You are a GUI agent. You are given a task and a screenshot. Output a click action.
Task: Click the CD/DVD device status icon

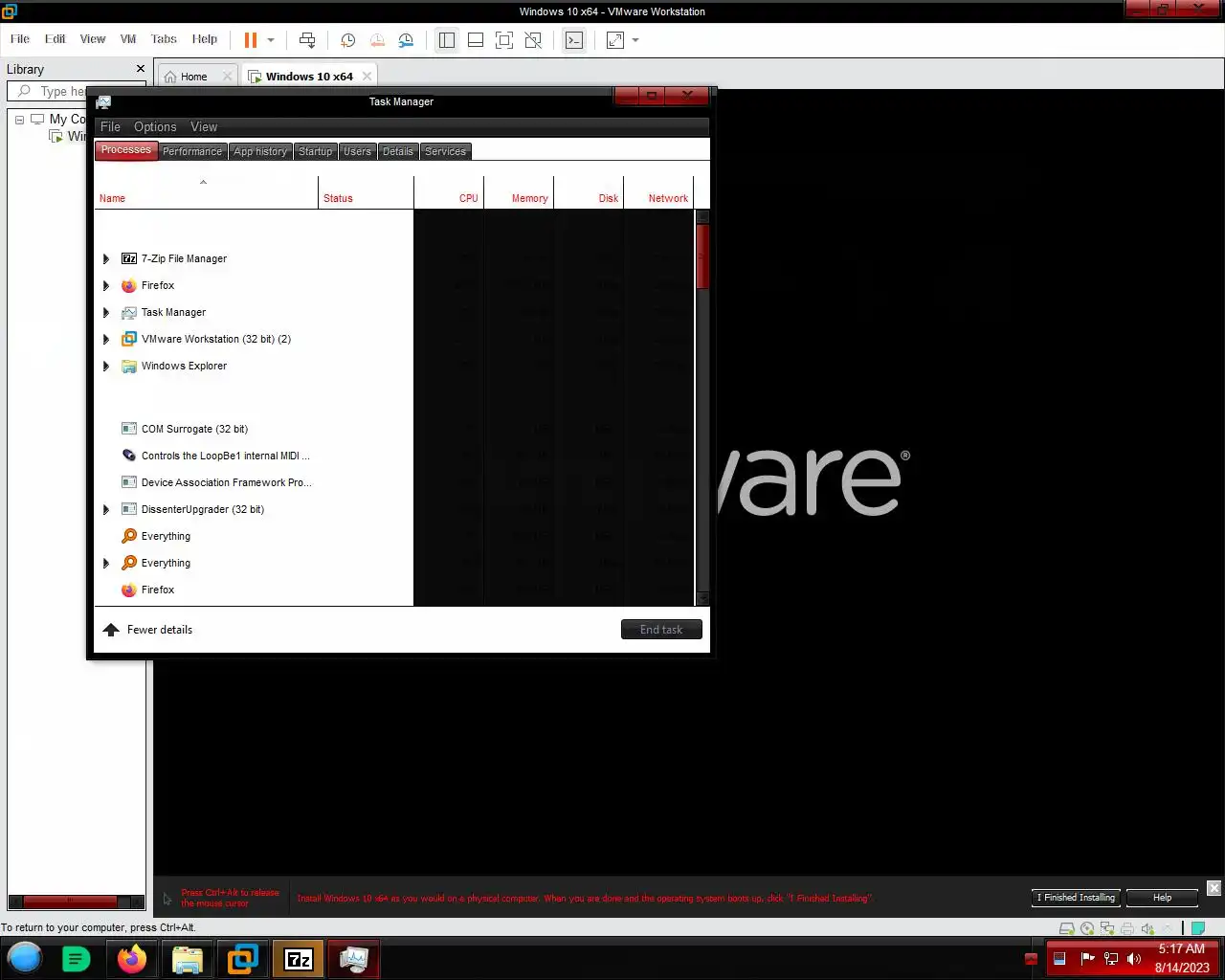1087,928
